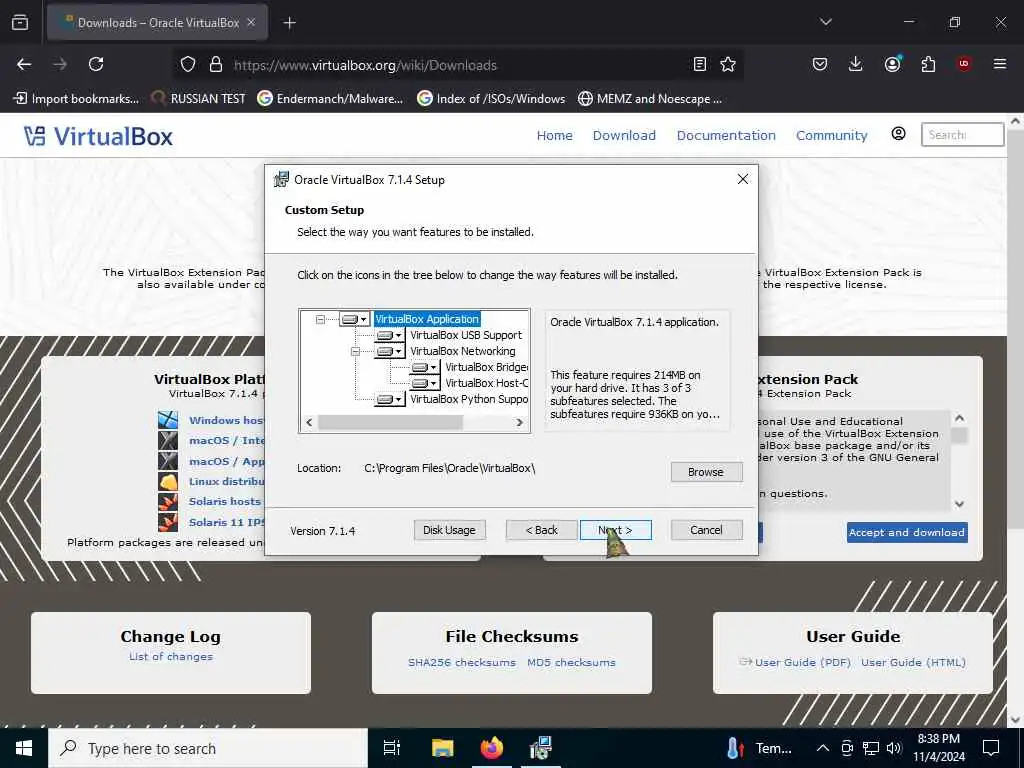1024x768 pixels.
Task: Open the list all tabs chevron
Action: [x=825, y=22]
